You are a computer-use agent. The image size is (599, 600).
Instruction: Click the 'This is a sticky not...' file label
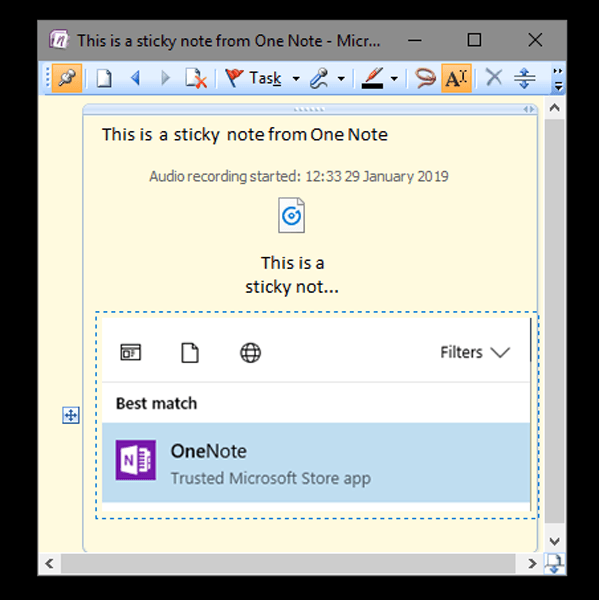tap(292, 275)
